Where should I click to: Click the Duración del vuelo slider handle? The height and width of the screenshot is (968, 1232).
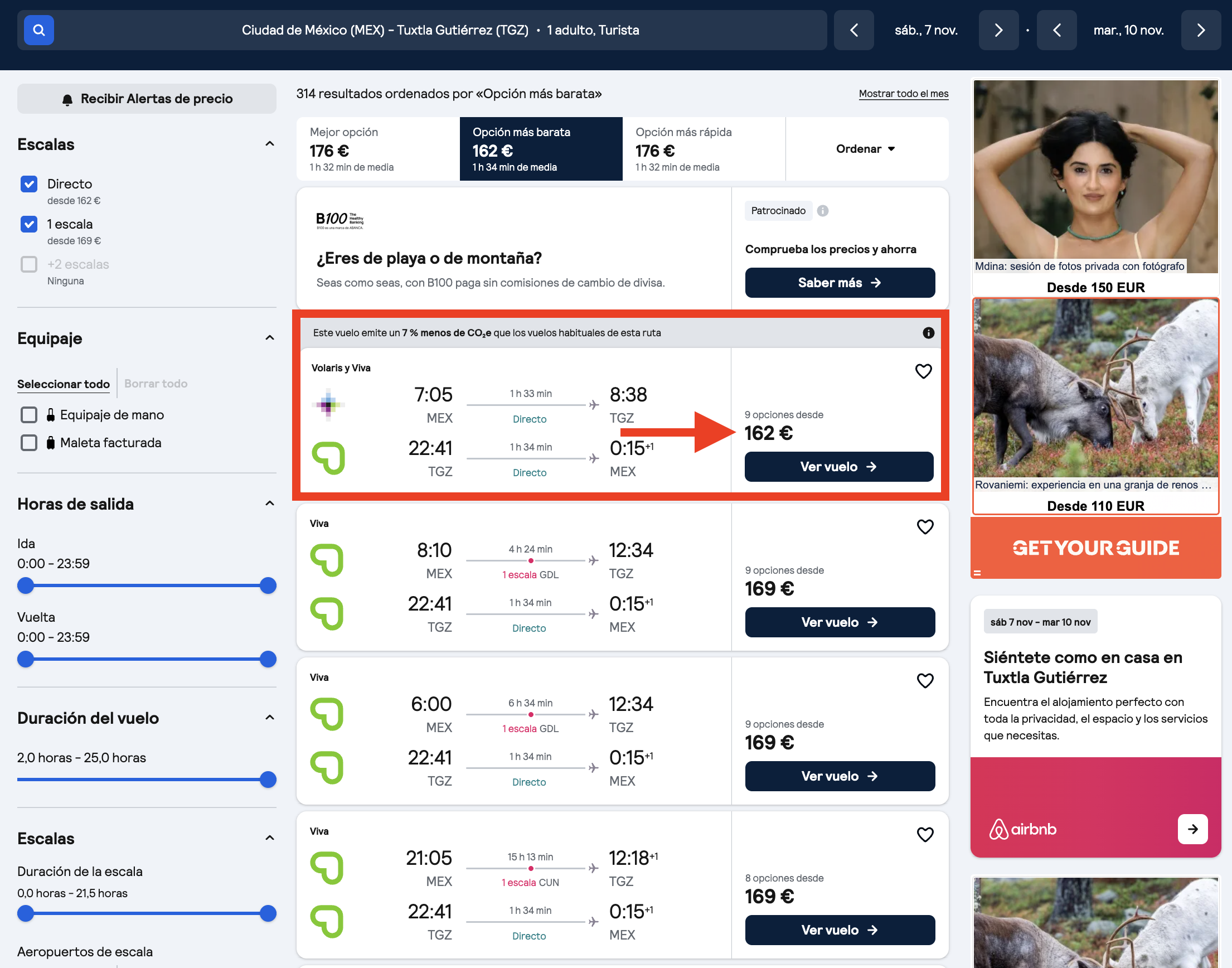[268, 780]
